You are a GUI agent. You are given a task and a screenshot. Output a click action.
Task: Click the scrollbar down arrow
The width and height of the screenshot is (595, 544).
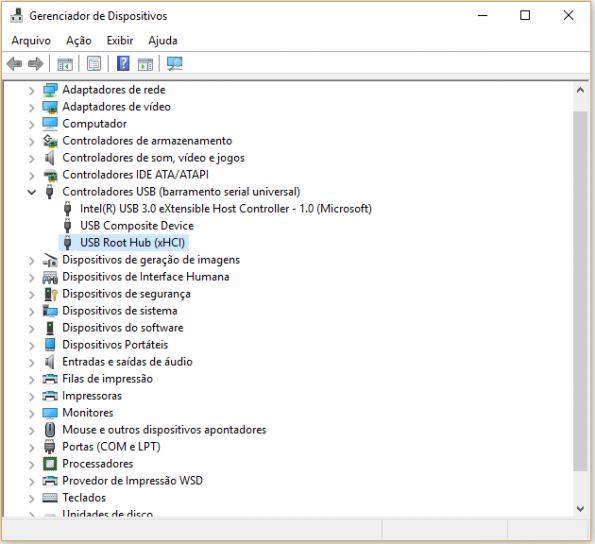click(580, 509)
